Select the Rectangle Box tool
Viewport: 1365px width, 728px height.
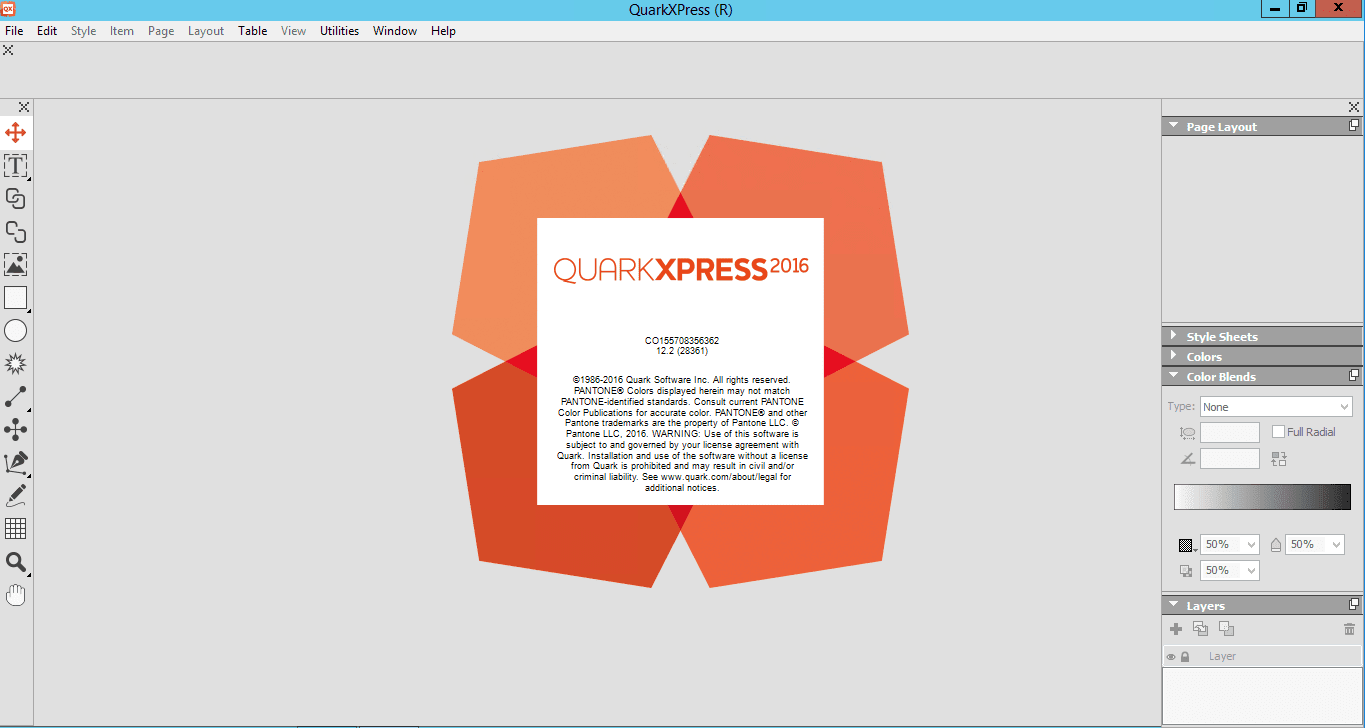tap(15, 297)
